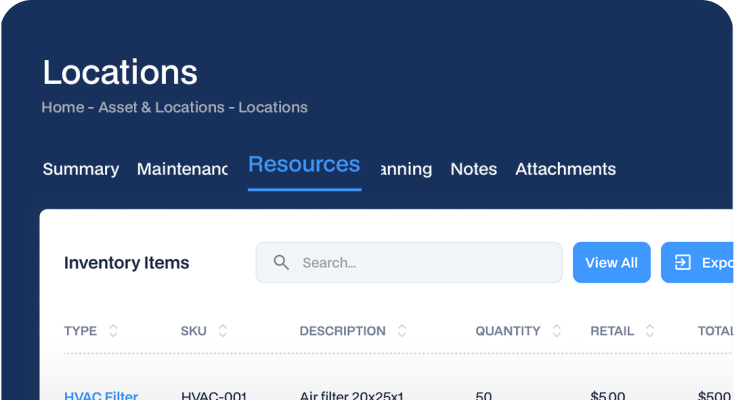Image resolution: width=734 pixels, height=400 pixels.
Task: Open the partially hidden Planning tab
Action: pyautogui.click(x=406, y=169)
